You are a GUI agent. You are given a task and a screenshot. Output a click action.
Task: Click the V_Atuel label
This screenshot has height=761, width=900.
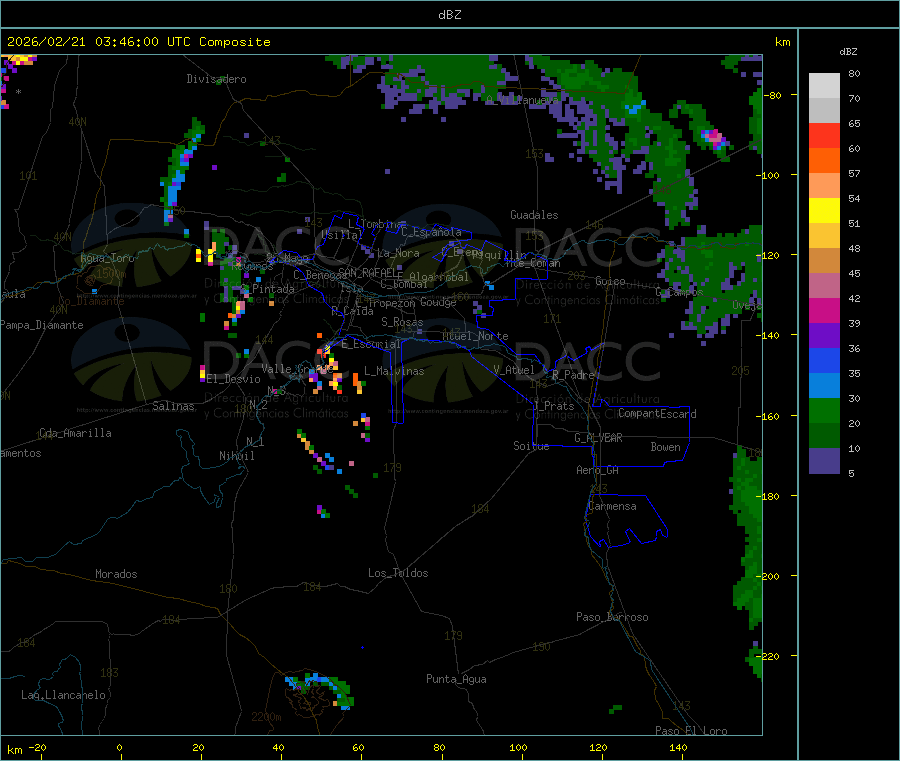(x=514, y=370)
